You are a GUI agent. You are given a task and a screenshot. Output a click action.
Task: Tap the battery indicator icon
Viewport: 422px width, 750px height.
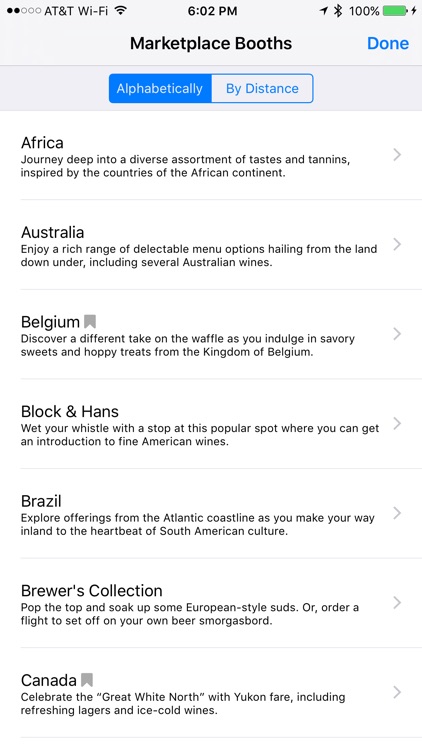(396, 11)
